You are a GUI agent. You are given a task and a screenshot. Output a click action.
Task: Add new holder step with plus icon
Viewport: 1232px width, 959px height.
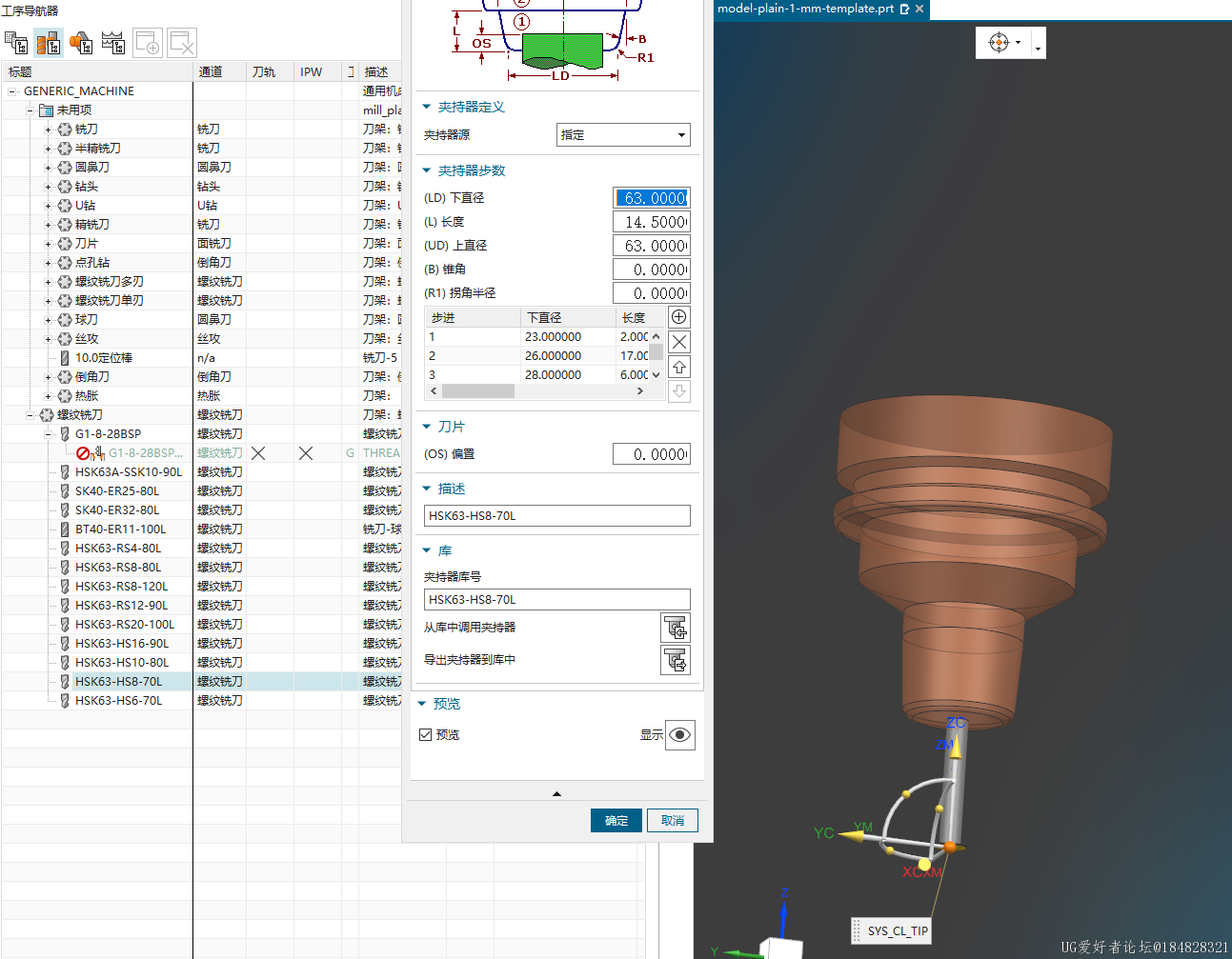679,317
